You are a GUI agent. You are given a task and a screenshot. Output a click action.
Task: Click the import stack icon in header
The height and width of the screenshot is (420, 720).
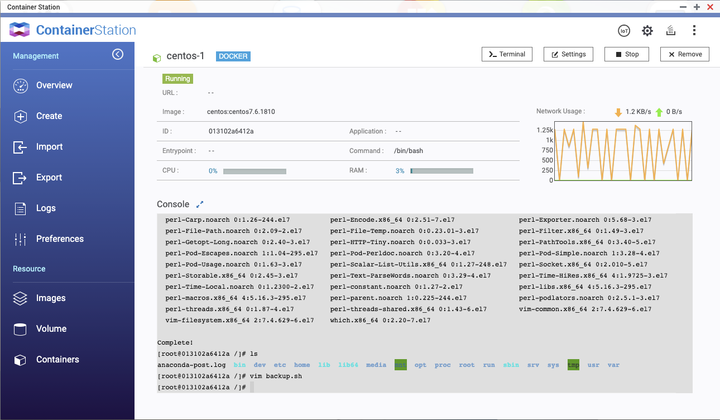click(x=670, y=30)
